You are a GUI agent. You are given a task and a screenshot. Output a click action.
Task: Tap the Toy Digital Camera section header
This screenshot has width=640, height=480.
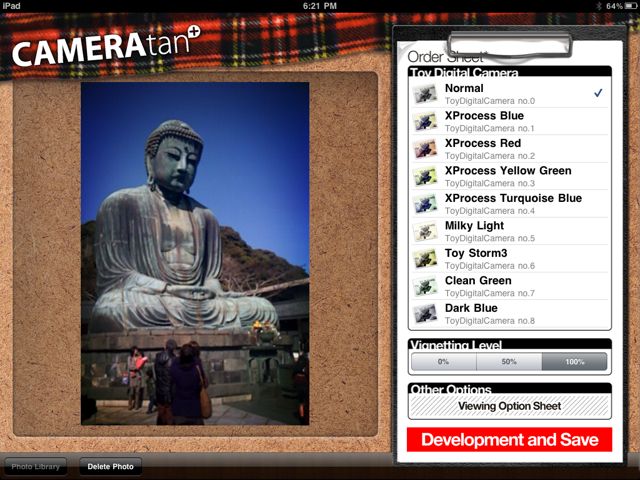click(x=509, y=71)
